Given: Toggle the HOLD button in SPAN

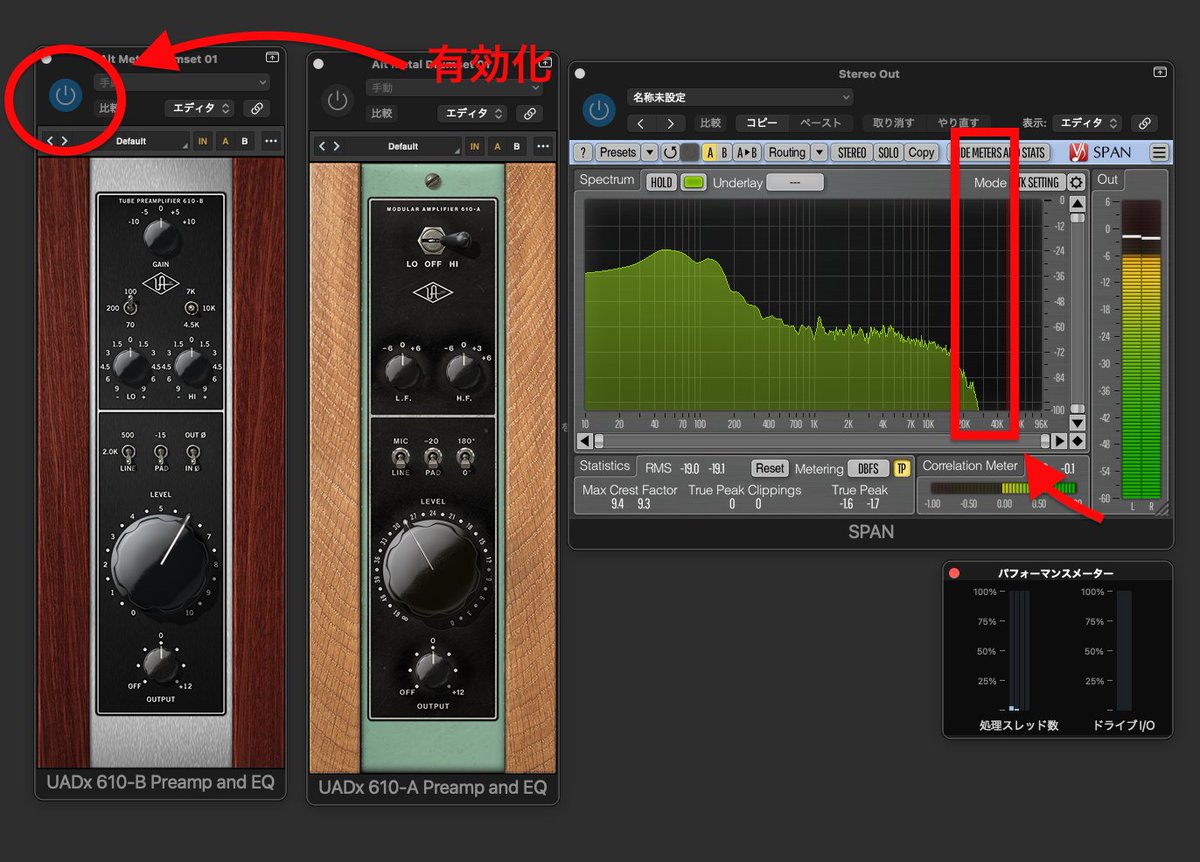Looking at the screenshot, I should point(661,182).
